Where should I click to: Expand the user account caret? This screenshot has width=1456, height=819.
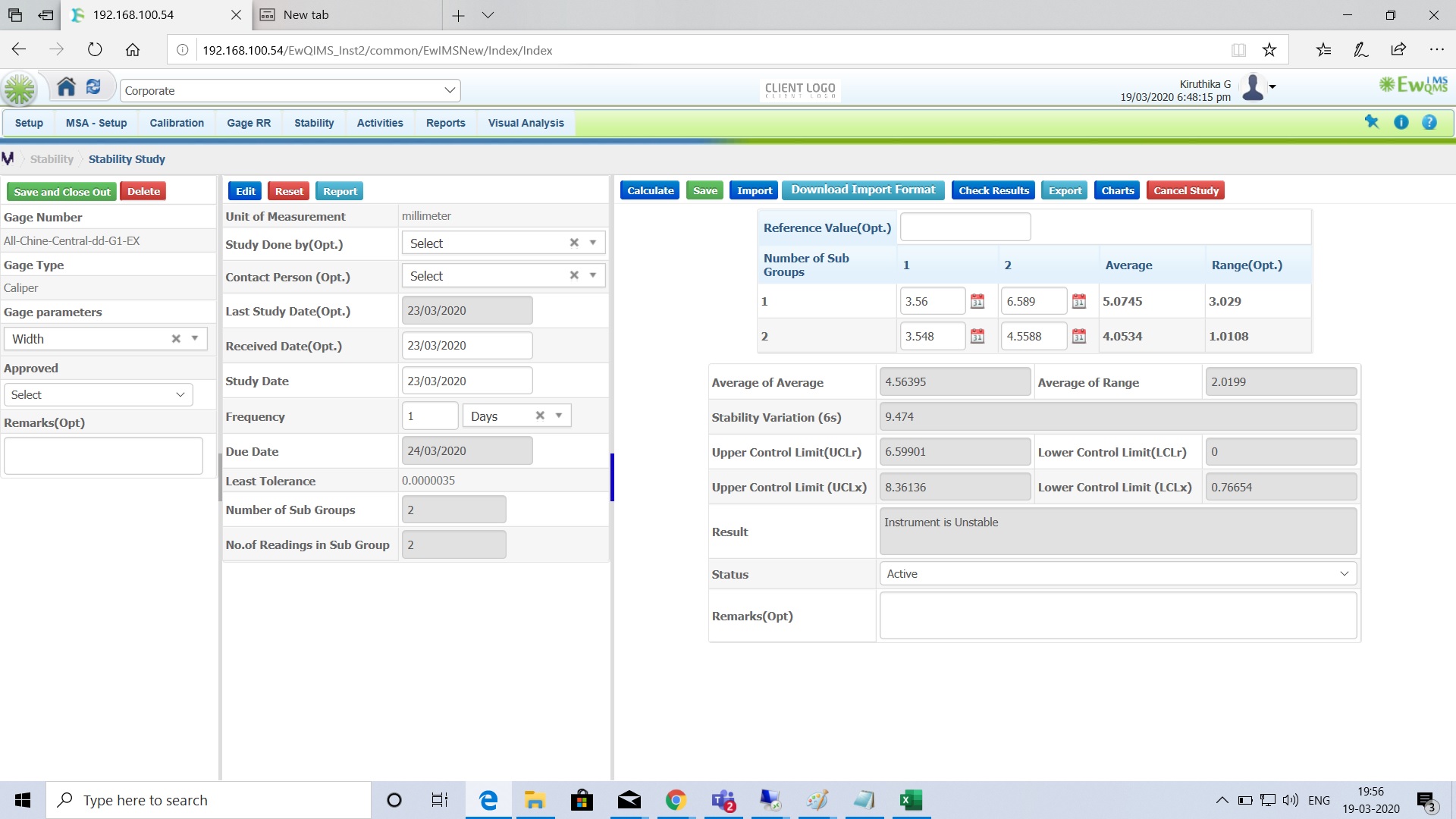click(x=1272, y=87)
